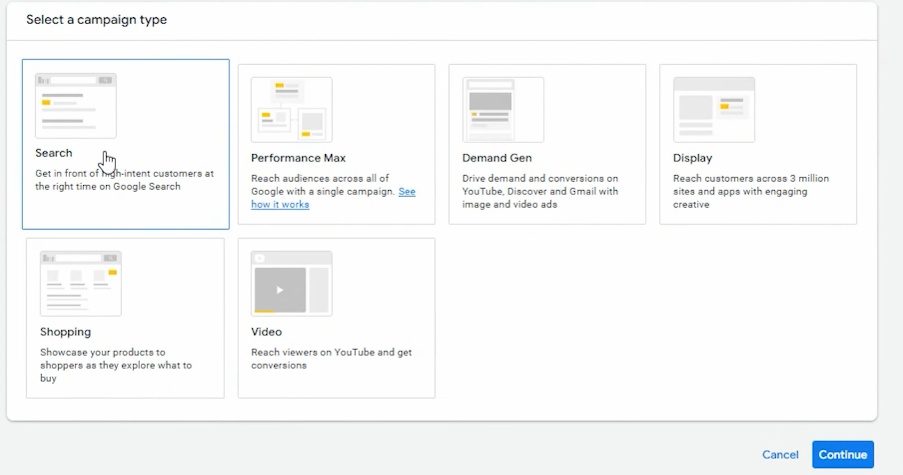Click the Display campaign illustration icon
Viewport: 903px width, 475px height.
[x=714, y=109]
